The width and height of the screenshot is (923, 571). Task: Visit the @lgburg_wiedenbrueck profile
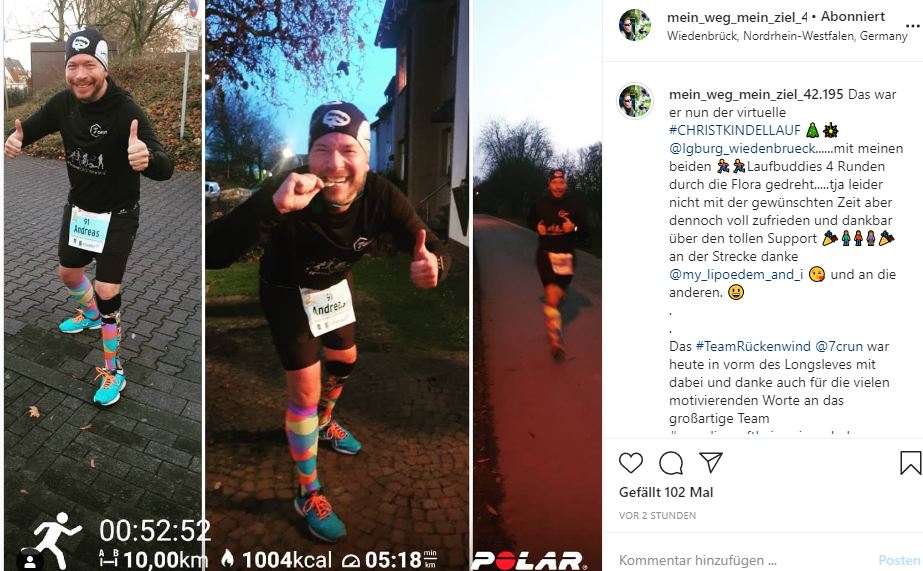pyautogui.click(x=742, y=148)
